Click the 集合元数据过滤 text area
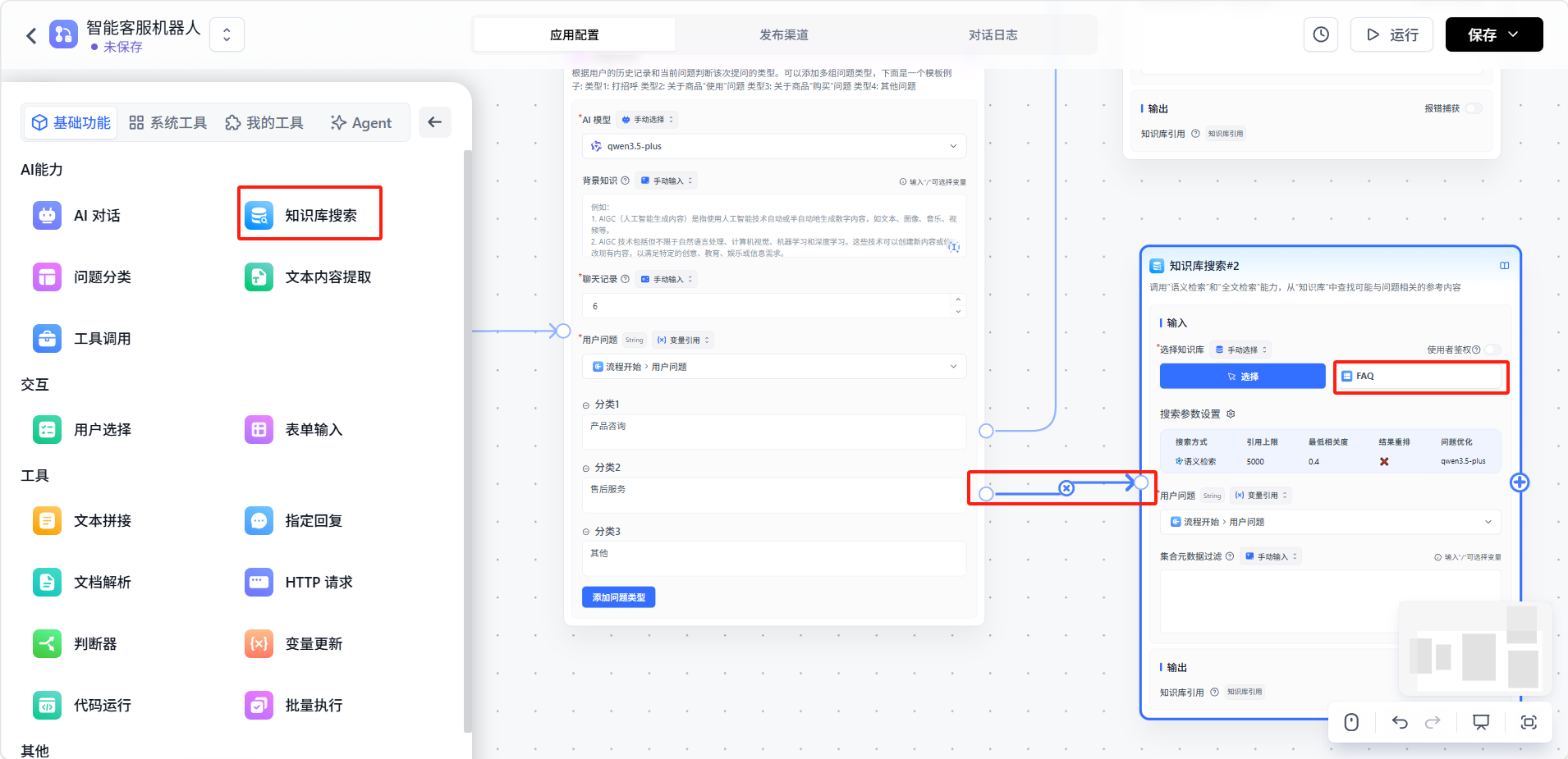This screenshot has width=1568, height=759. click(1330, 599)
